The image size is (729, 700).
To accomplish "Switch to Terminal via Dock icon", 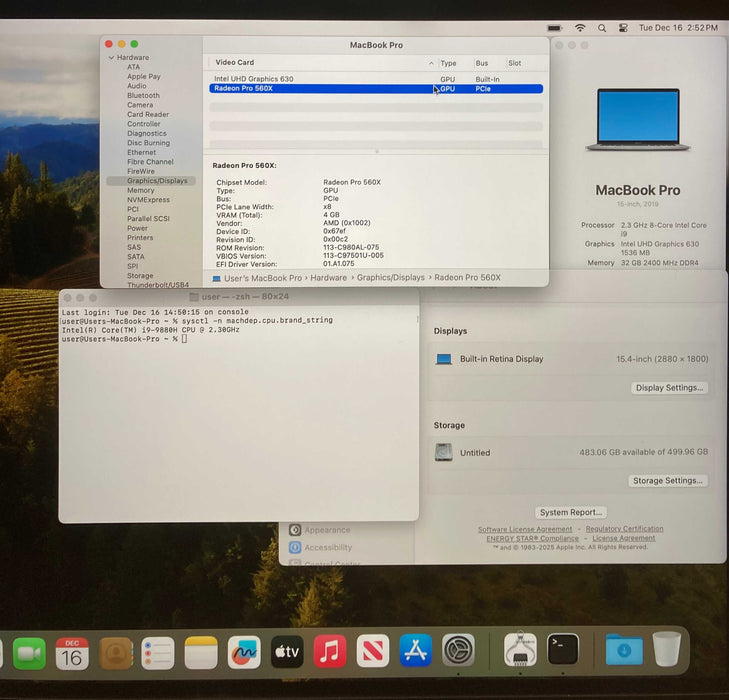I will pyautogui.click(x=563, y=649).
